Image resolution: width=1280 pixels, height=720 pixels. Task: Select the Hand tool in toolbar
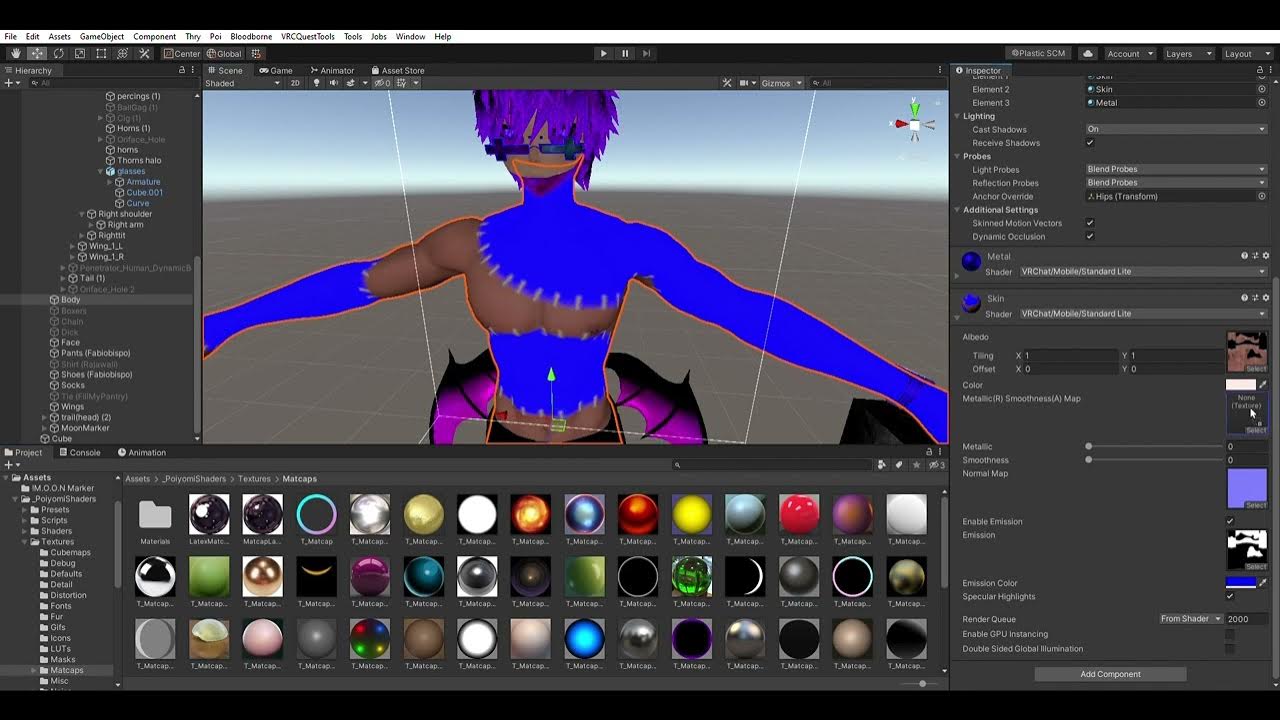(x=15, y=53)
